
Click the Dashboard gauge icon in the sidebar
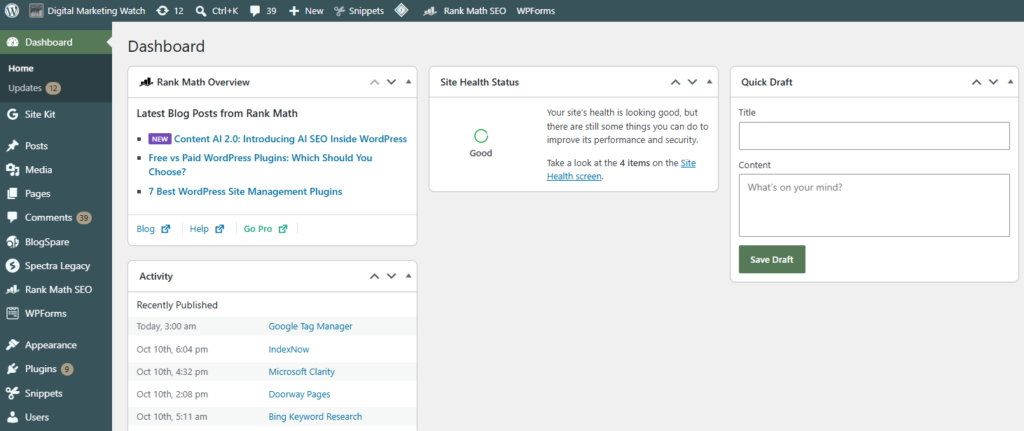tap(12, 42)
